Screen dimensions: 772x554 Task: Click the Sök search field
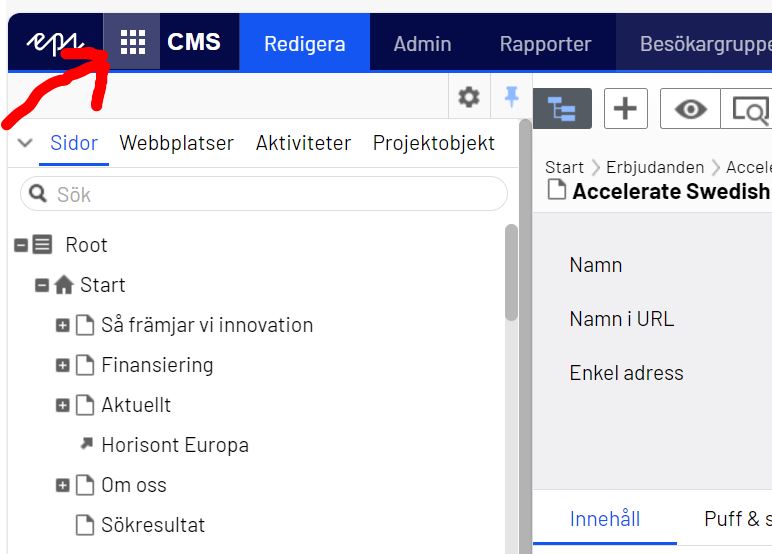(x=270, y=194)
